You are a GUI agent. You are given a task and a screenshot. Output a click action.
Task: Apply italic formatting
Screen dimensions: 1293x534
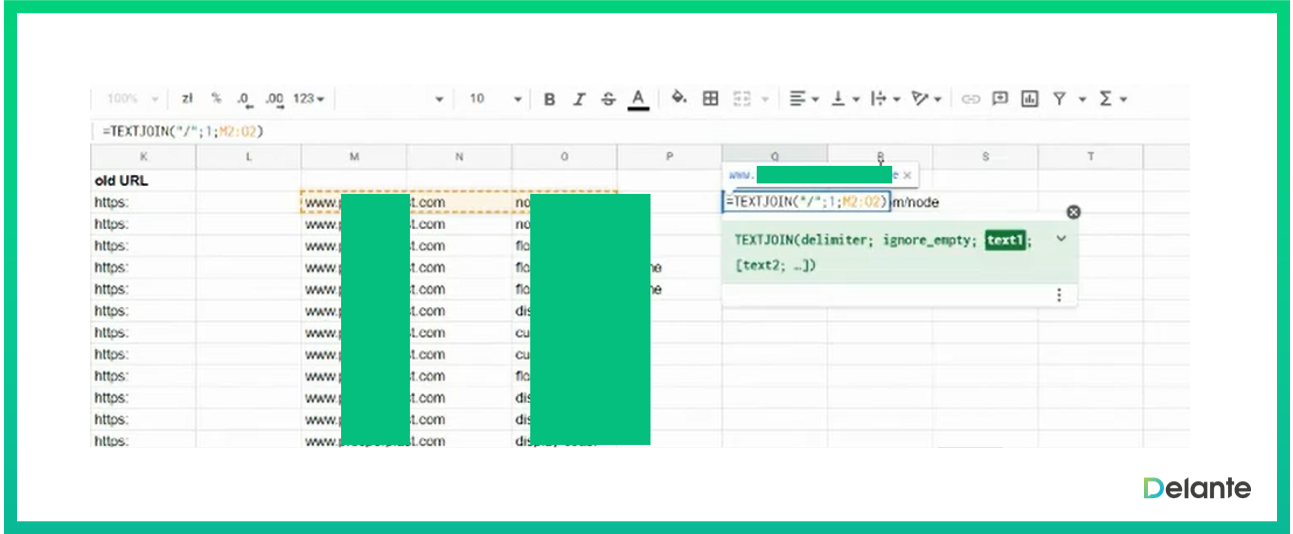pyautogui.click(x=578, y=99)
